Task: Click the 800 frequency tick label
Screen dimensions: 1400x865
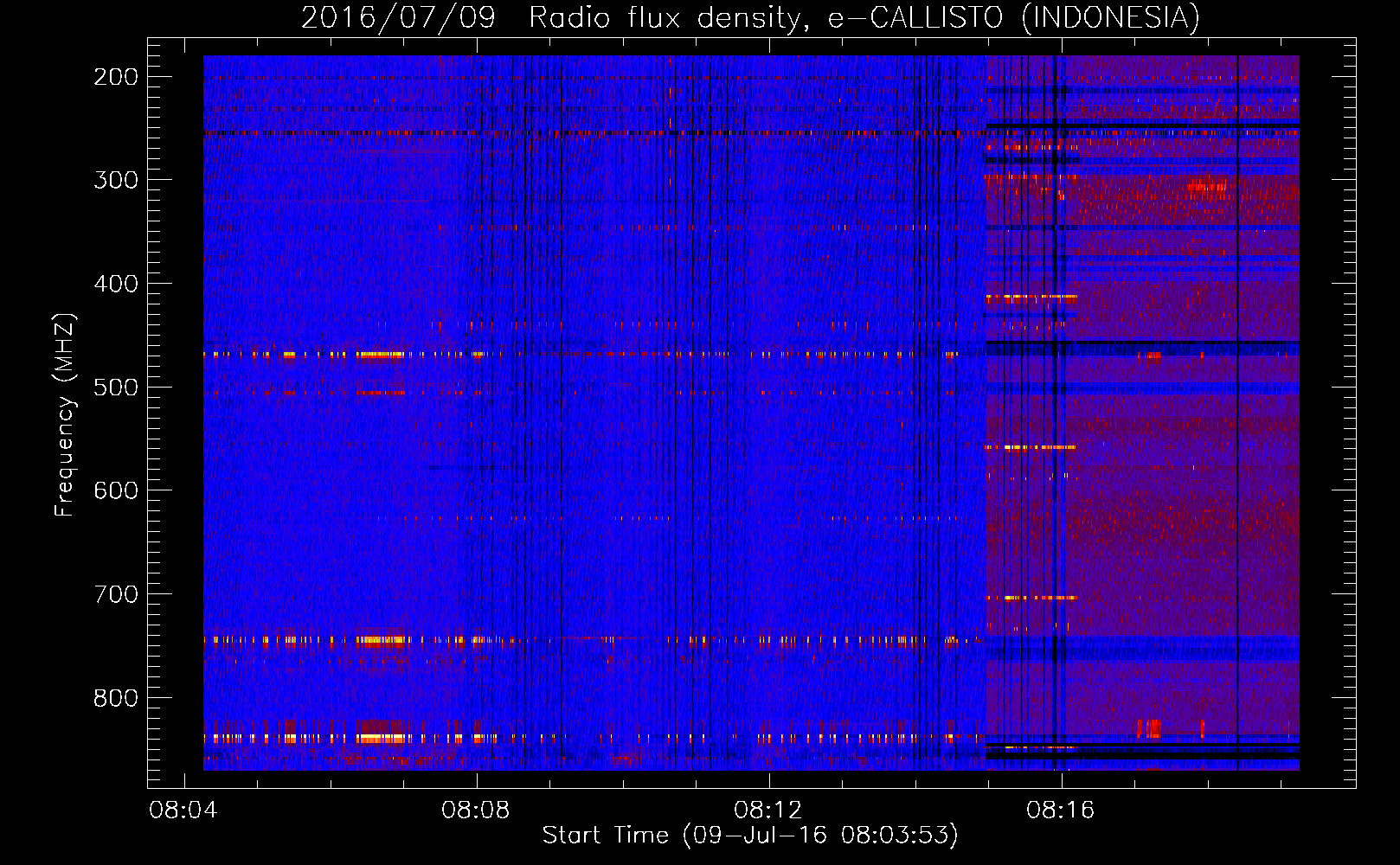Action: point(116,697)
